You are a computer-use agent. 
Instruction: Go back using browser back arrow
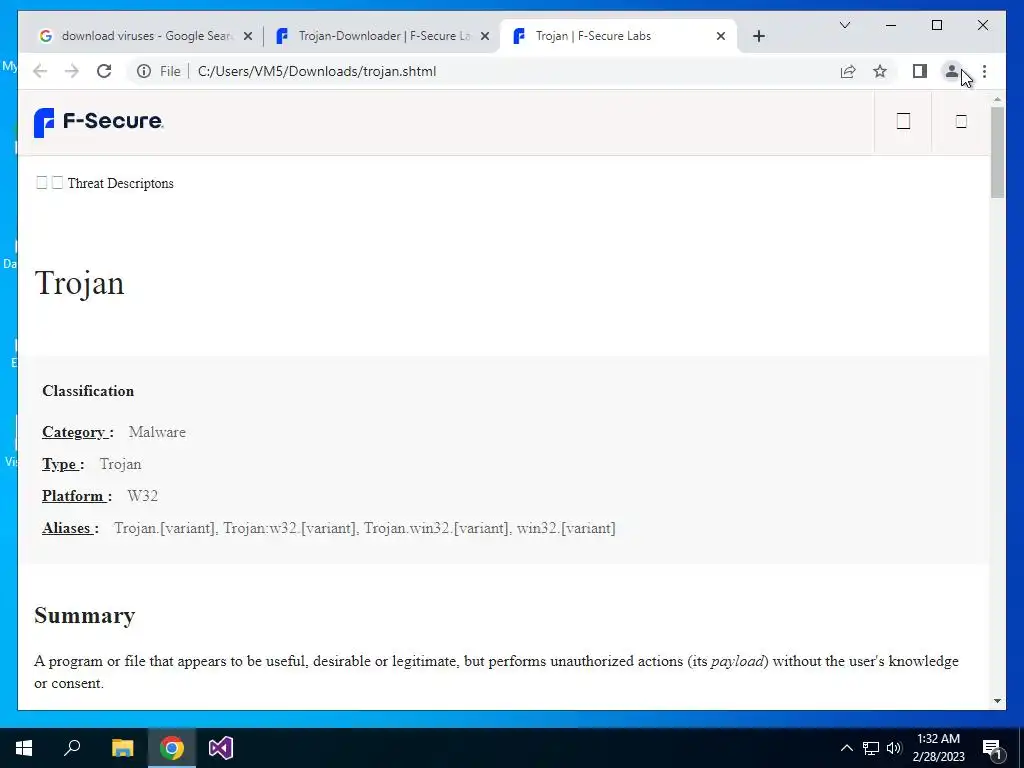click(40, 71)
